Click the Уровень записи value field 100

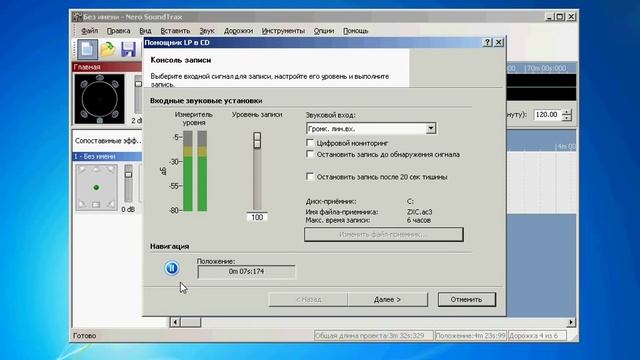257,218
